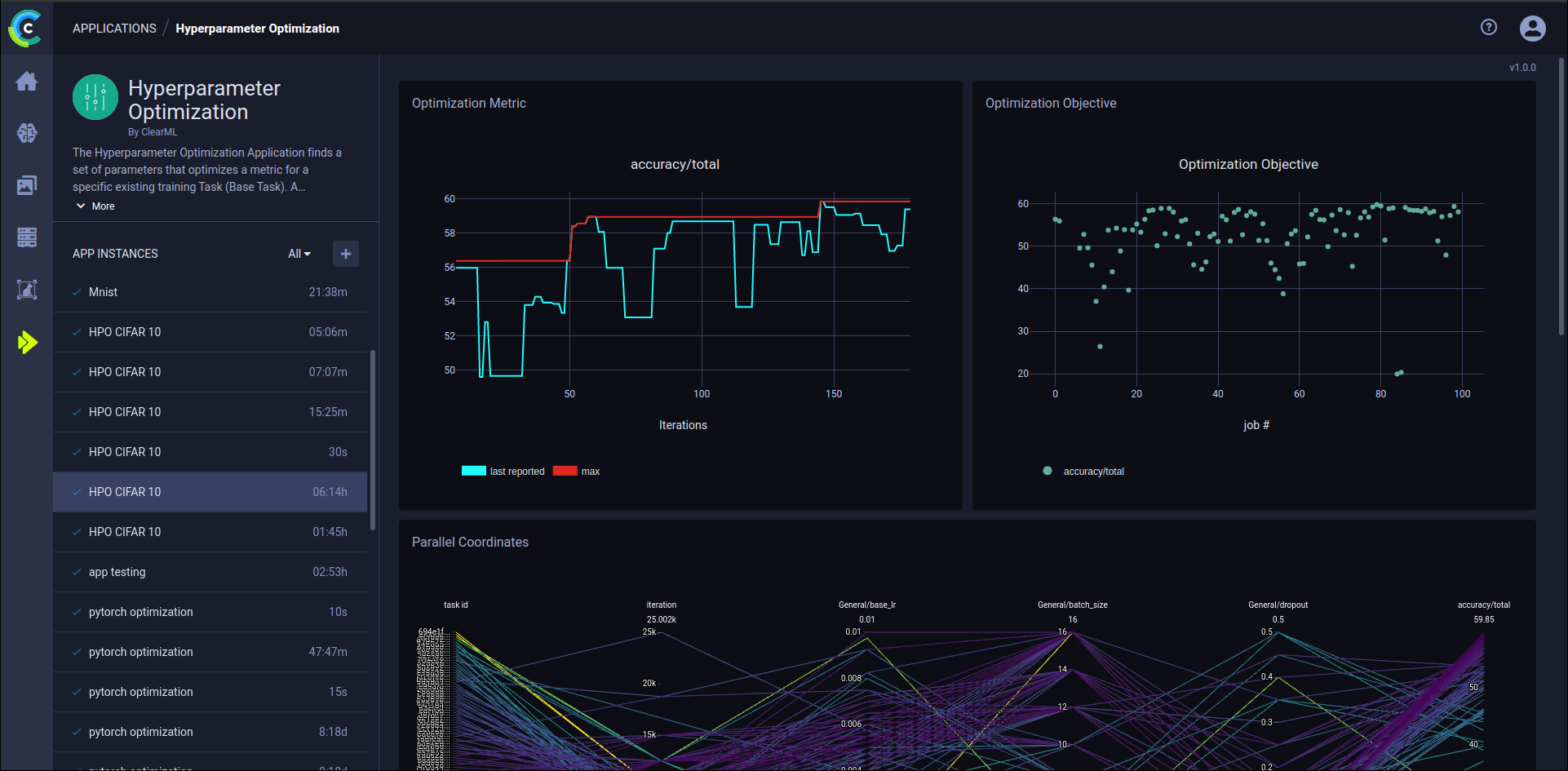The width and height of the screenshot is (1568, 771).
Task: Open the All instances filter dropdown
Action: tap(299, 254)
